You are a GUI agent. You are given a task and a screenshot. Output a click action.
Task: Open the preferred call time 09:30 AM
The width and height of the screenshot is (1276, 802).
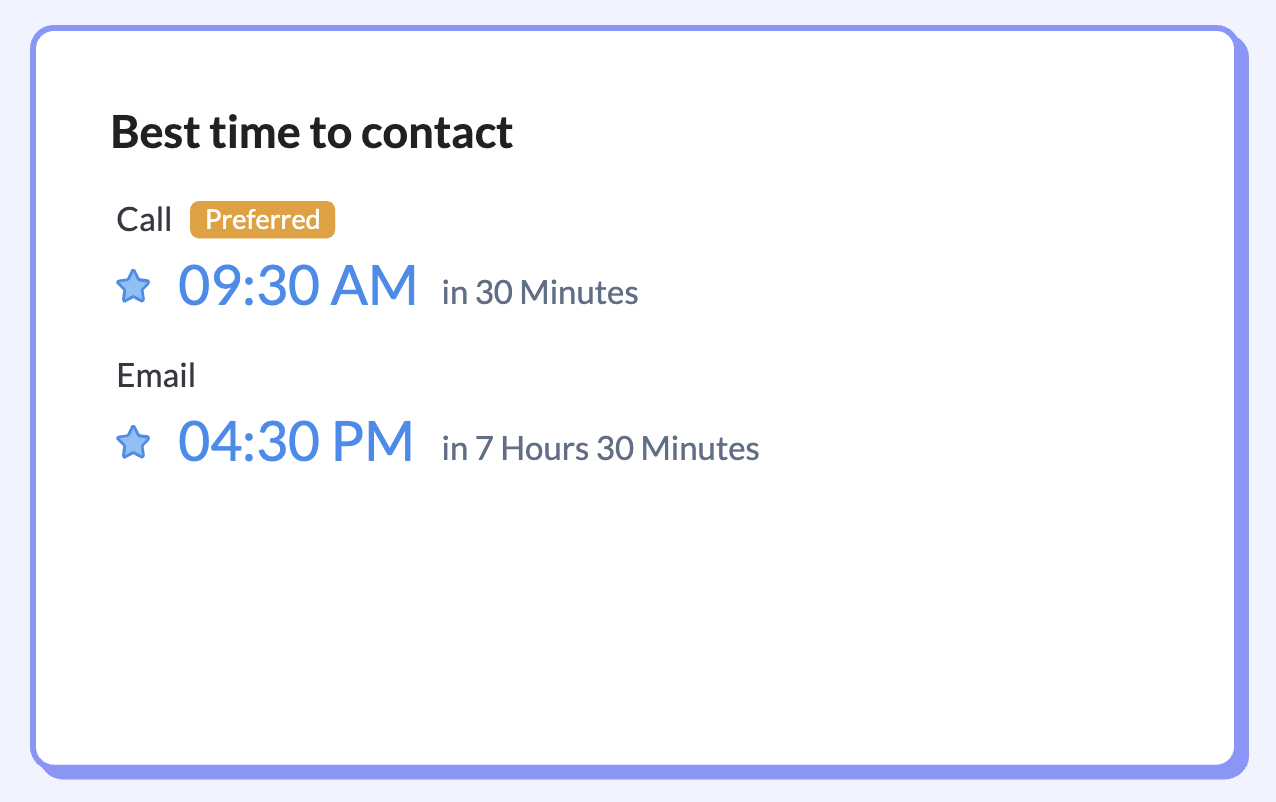[x=297, y=286]
